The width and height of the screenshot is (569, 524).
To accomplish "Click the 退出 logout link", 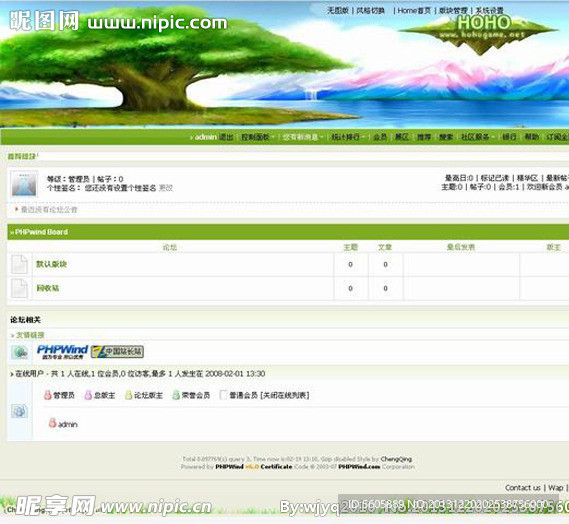I will click(x=226, y=137).
